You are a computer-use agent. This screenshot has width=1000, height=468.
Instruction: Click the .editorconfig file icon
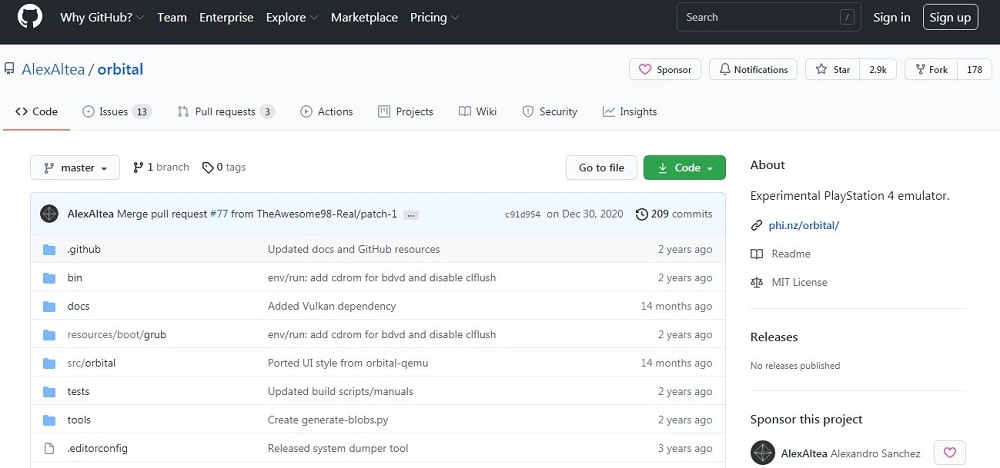point(49,448)
